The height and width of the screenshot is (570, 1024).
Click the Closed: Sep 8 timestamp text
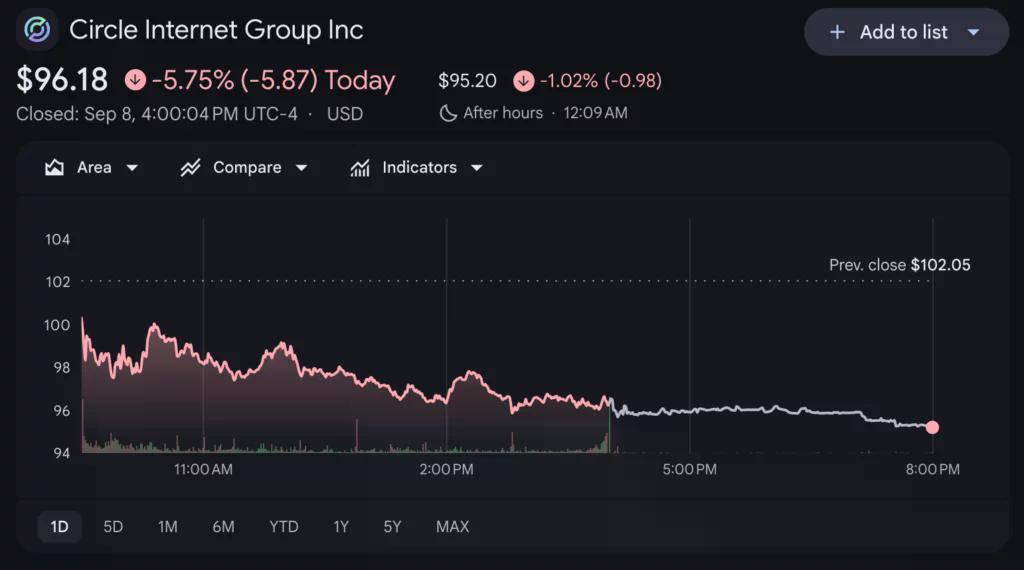pyautogui.click(x=157, y=114)
